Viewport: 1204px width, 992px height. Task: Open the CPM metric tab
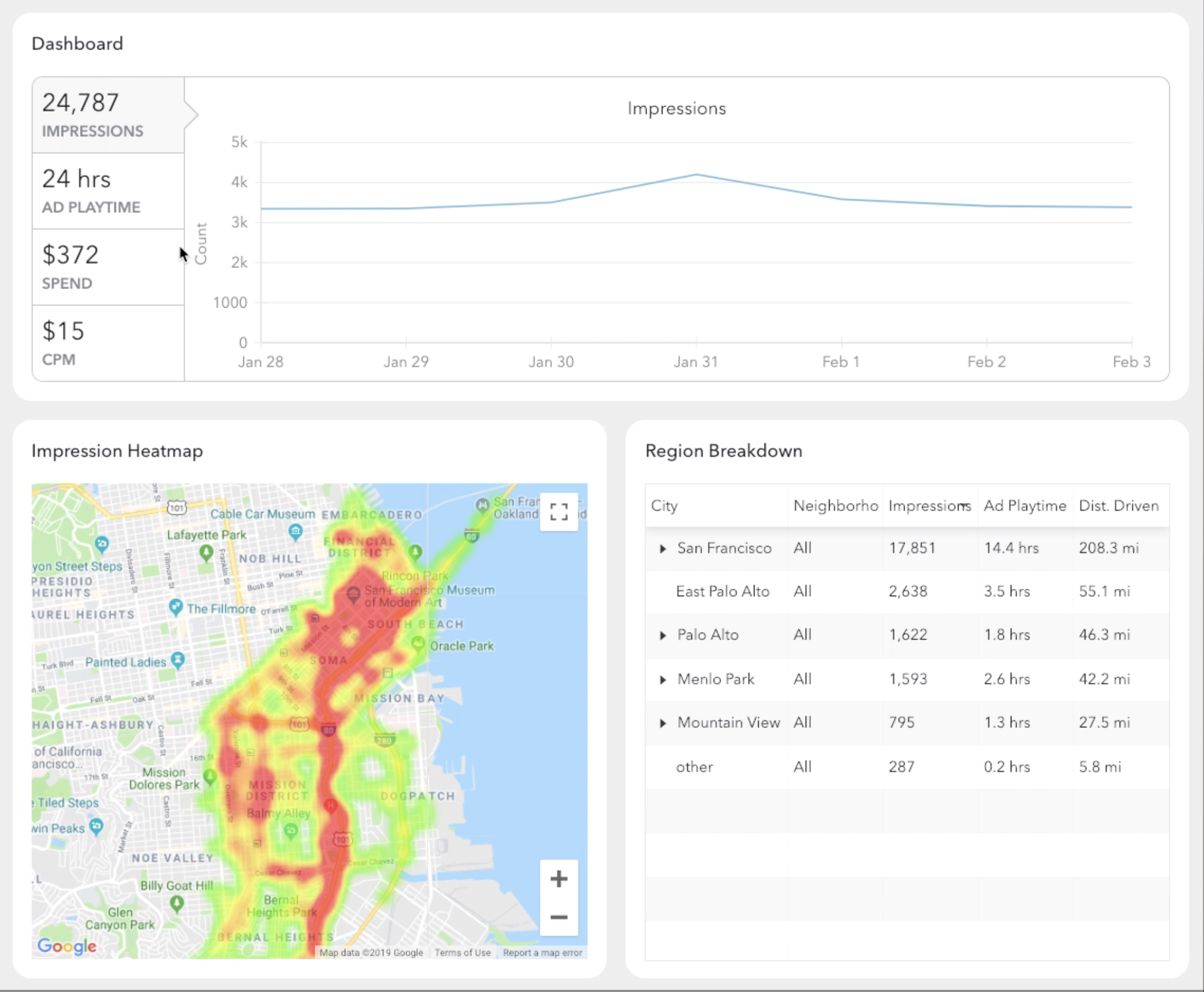(x=108, y=343)
